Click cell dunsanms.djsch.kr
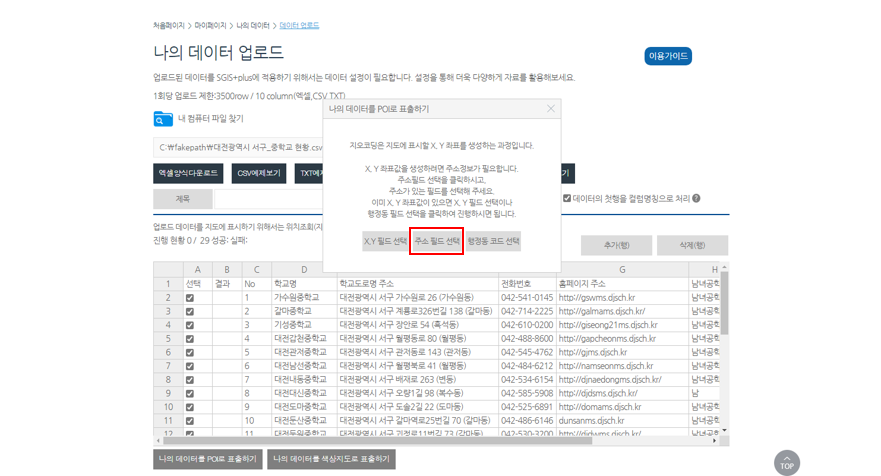Screen dimensions: 881x476 coord(622,421)
